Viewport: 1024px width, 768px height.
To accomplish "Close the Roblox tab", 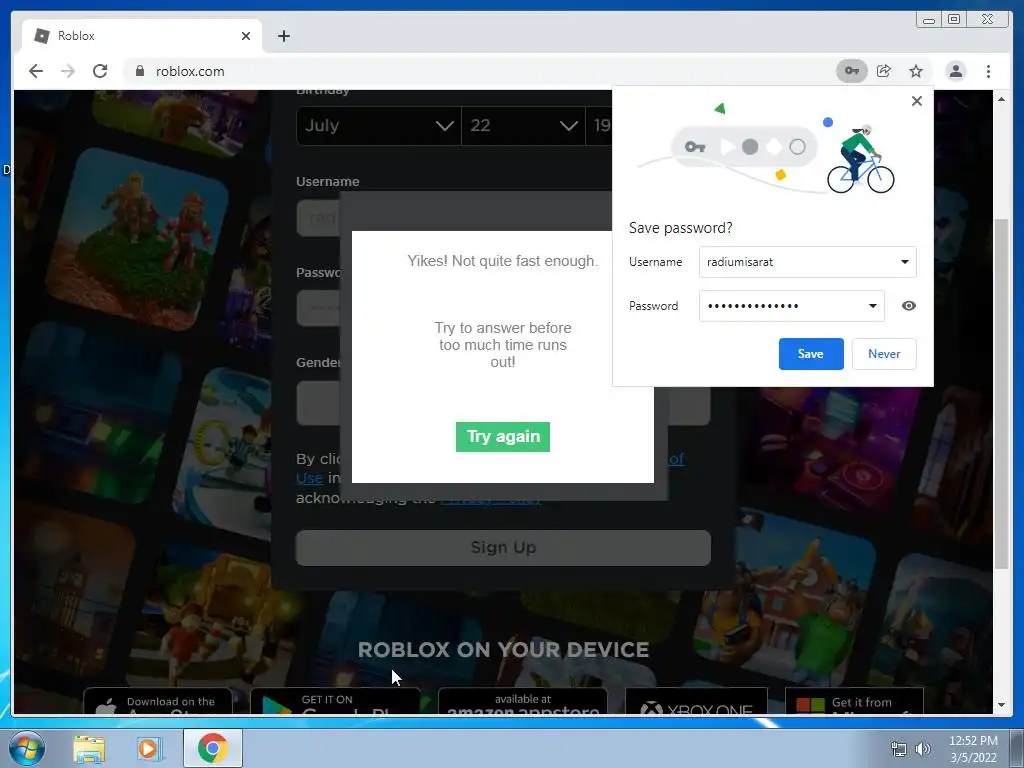I will pyautogui.click(x=246, y=36).
